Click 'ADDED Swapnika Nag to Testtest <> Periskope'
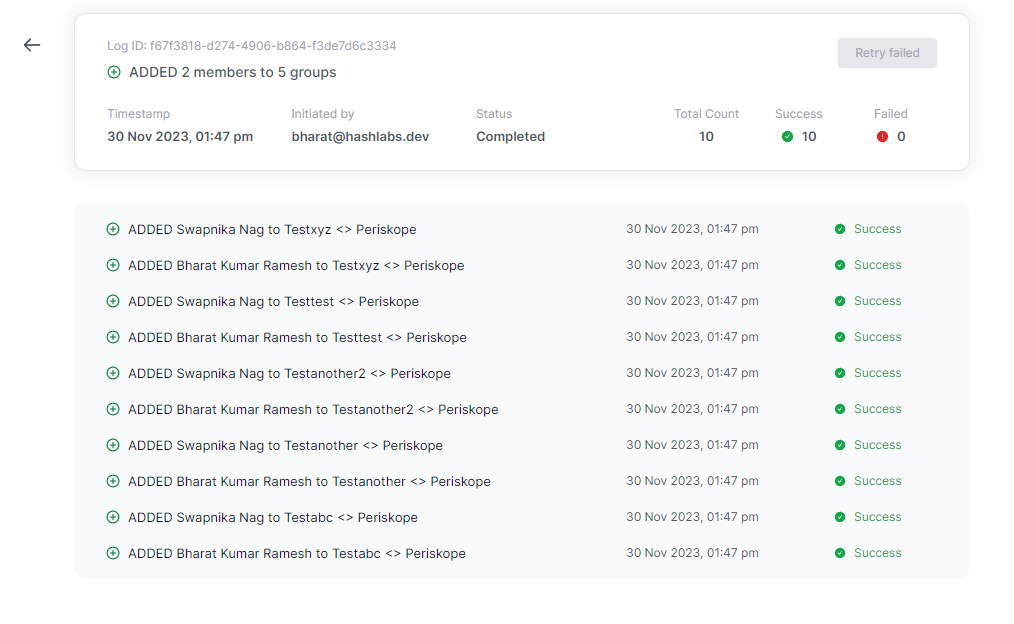The width and height of the screenshot is (1014, 624). pyautogui.click(x=274, y=302)
